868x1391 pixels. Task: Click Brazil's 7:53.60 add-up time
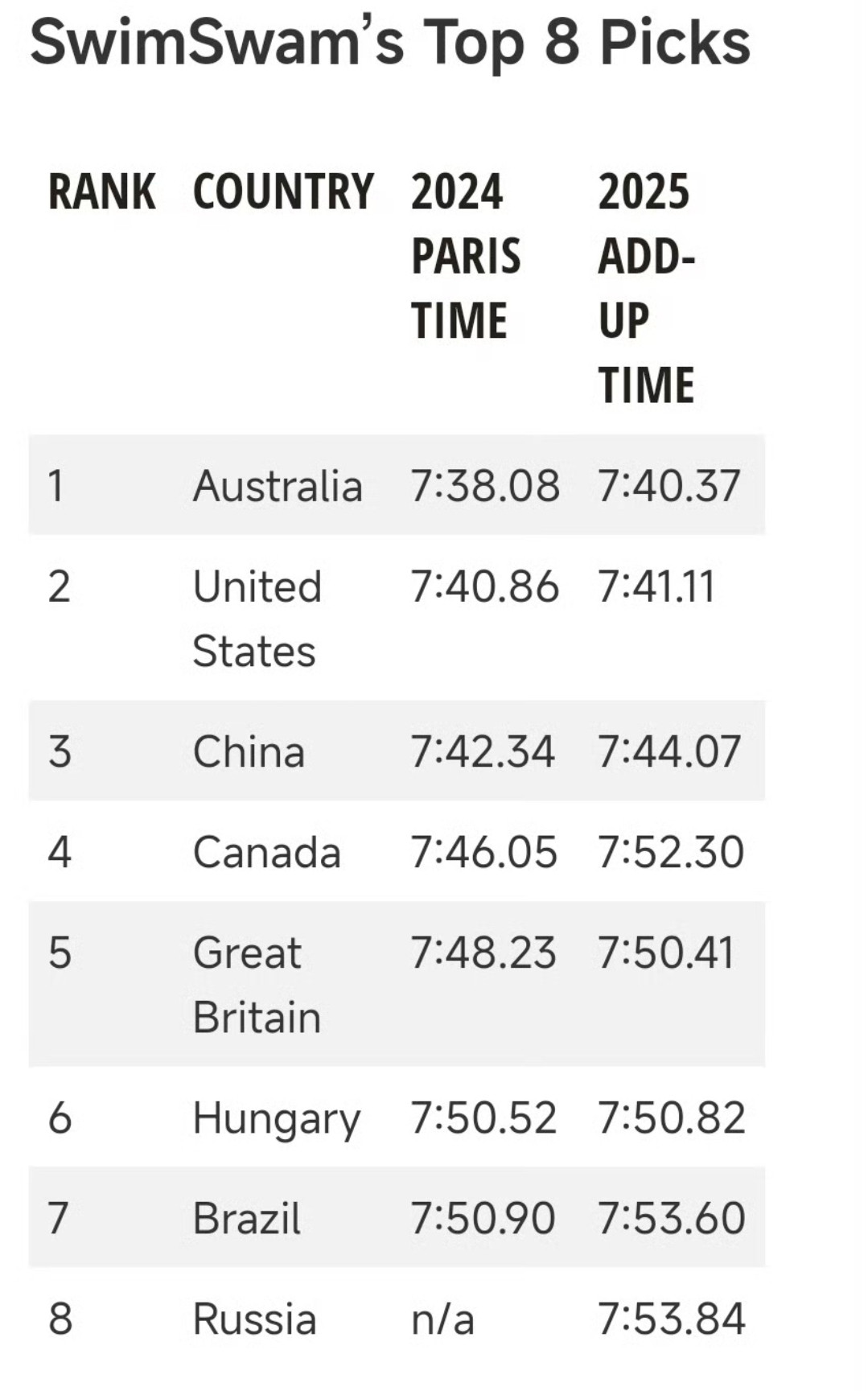point(672,1218)
